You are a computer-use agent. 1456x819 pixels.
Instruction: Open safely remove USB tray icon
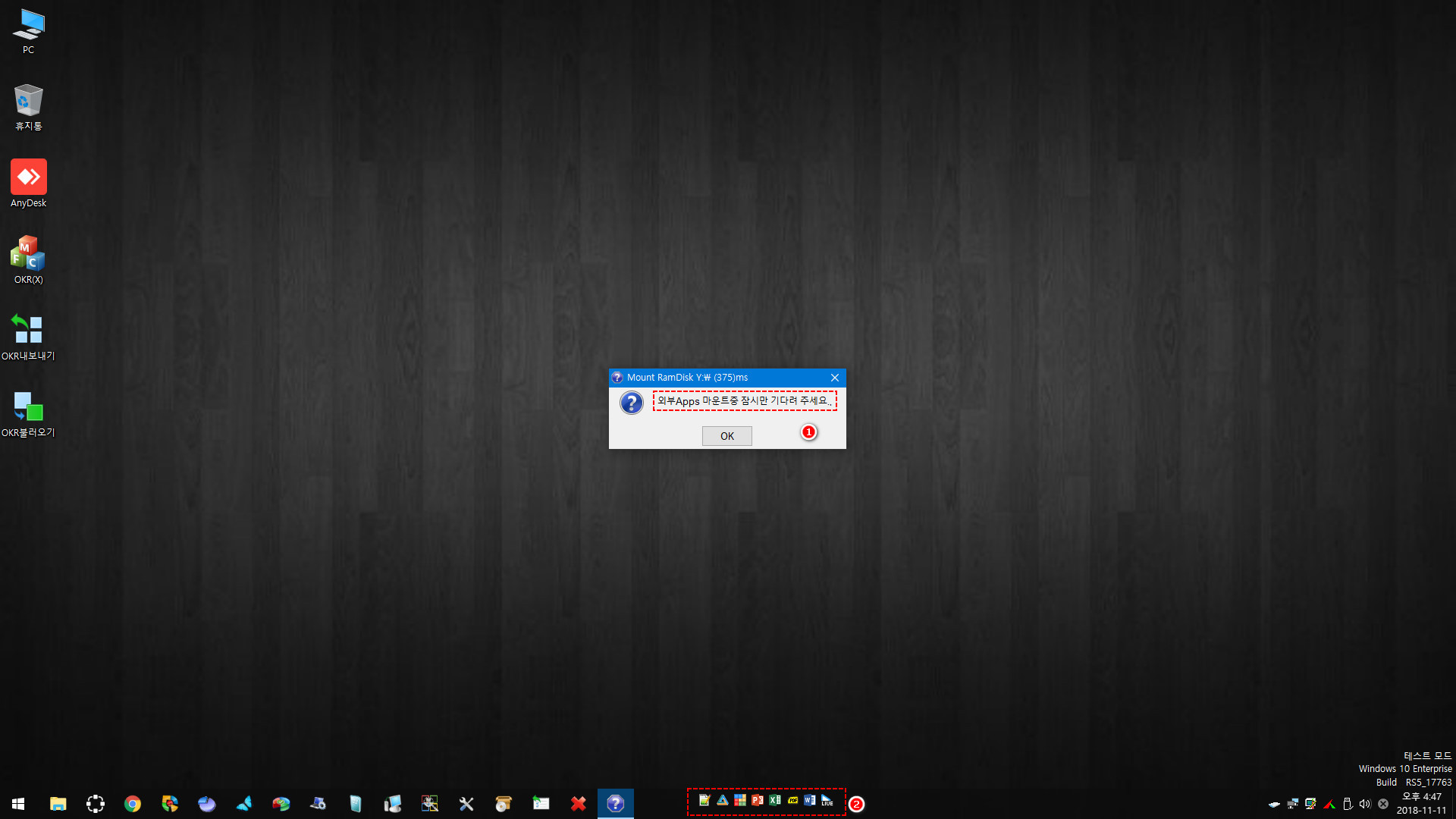pos(1348,804)
